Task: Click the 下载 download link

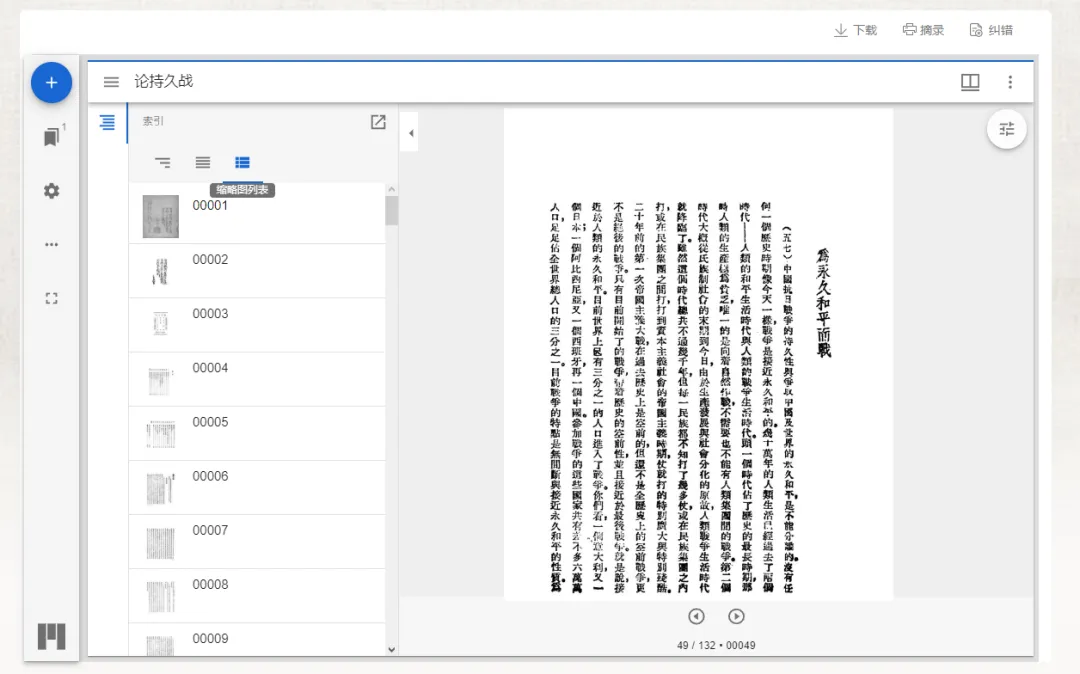Action: coord(855,30)
